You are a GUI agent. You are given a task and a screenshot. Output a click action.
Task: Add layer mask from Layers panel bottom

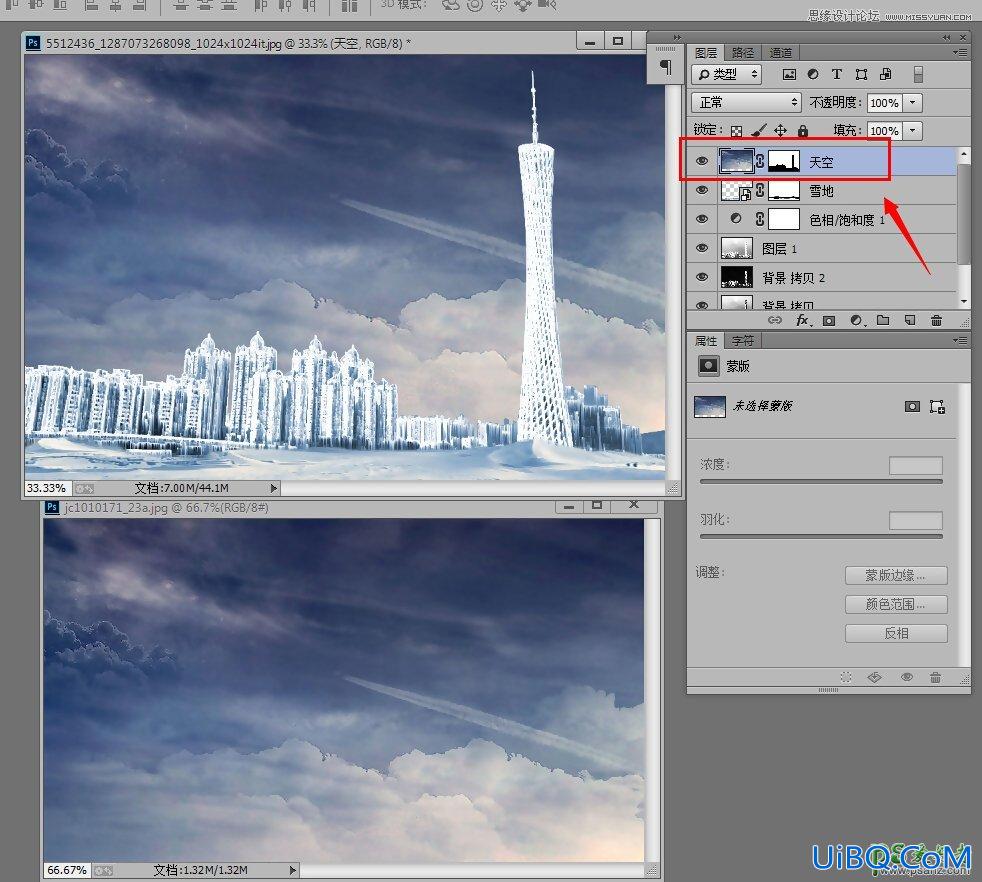(x=829, y=320)
